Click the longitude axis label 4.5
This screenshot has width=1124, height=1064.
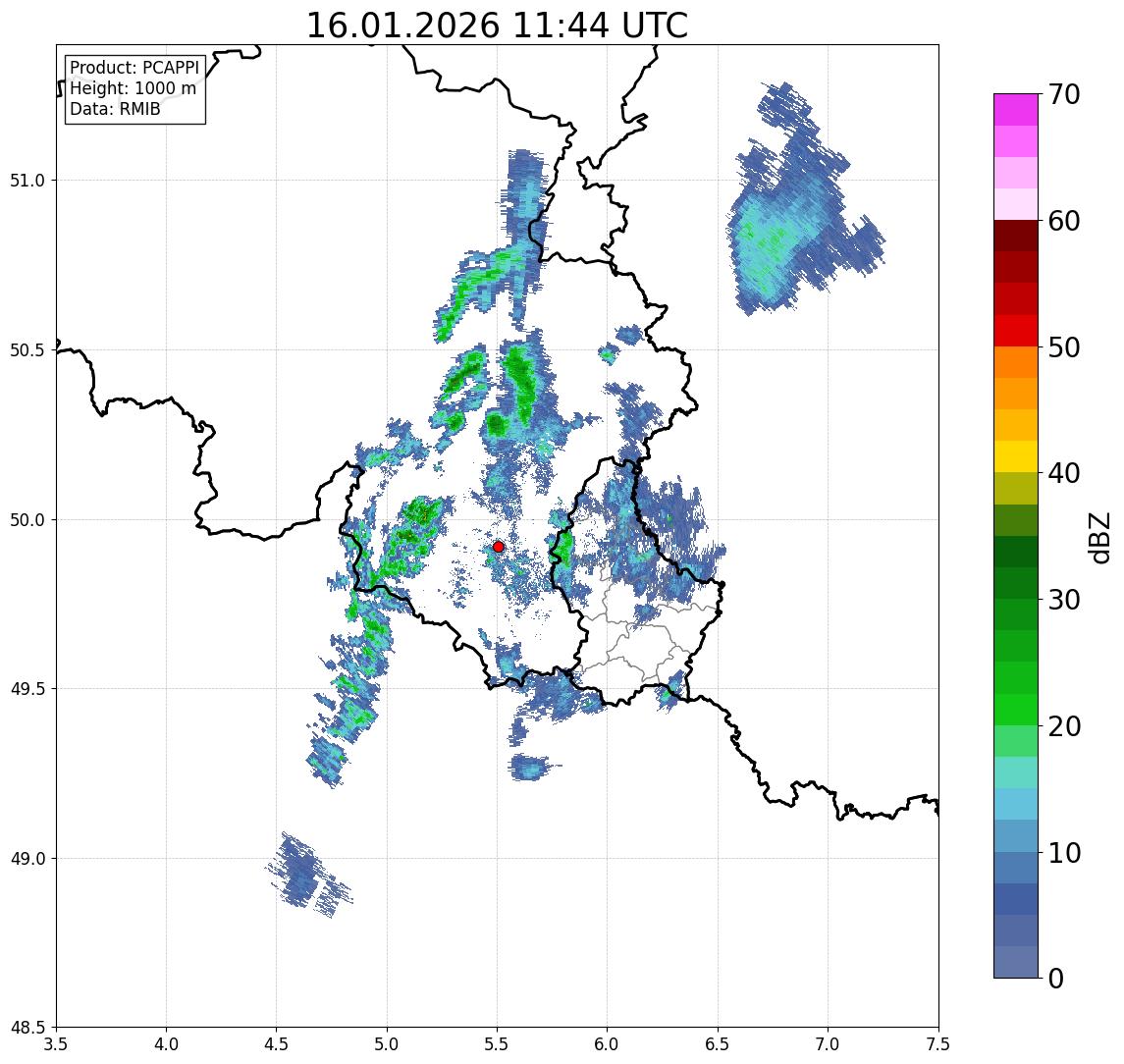277,1044
